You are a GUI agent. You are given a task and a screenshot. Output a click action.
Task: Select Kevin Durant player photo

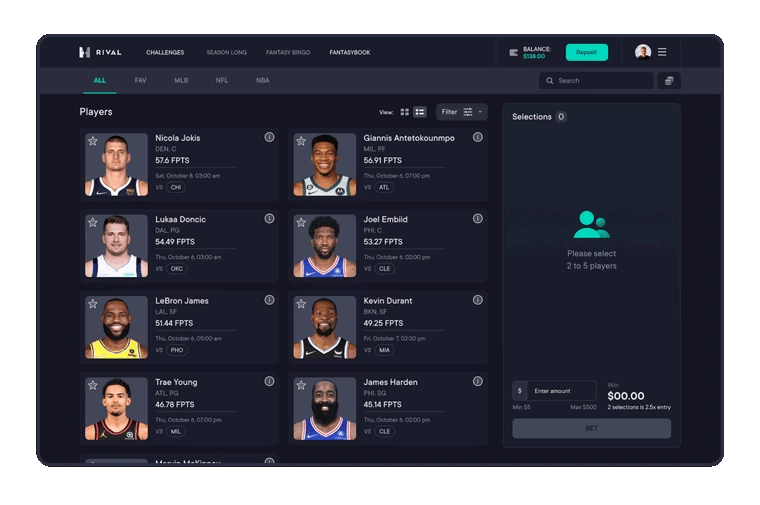coord(325,327)
